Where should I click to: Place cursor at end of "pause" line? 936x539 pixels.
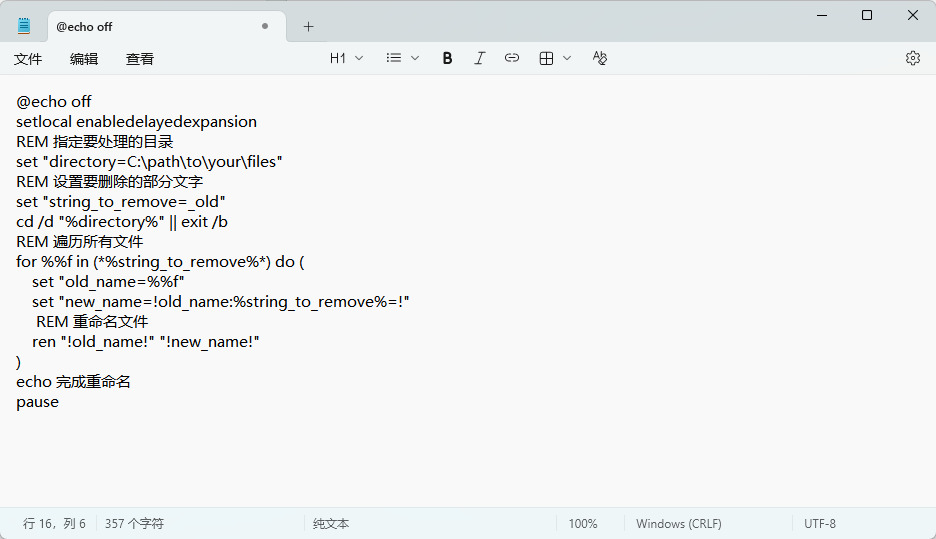[x=60, y=402]
